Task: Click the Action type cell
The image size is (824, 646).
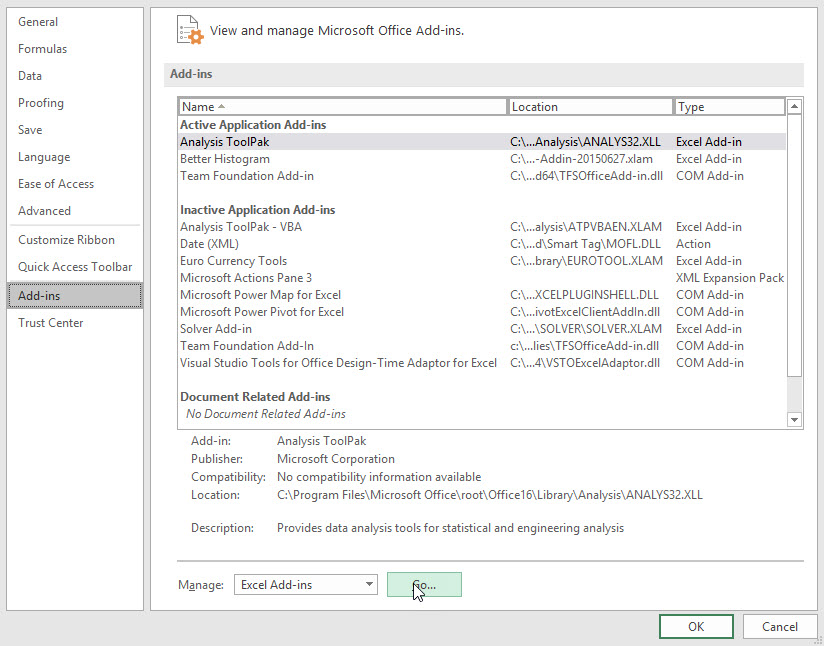Action: (x=693, y=244)
